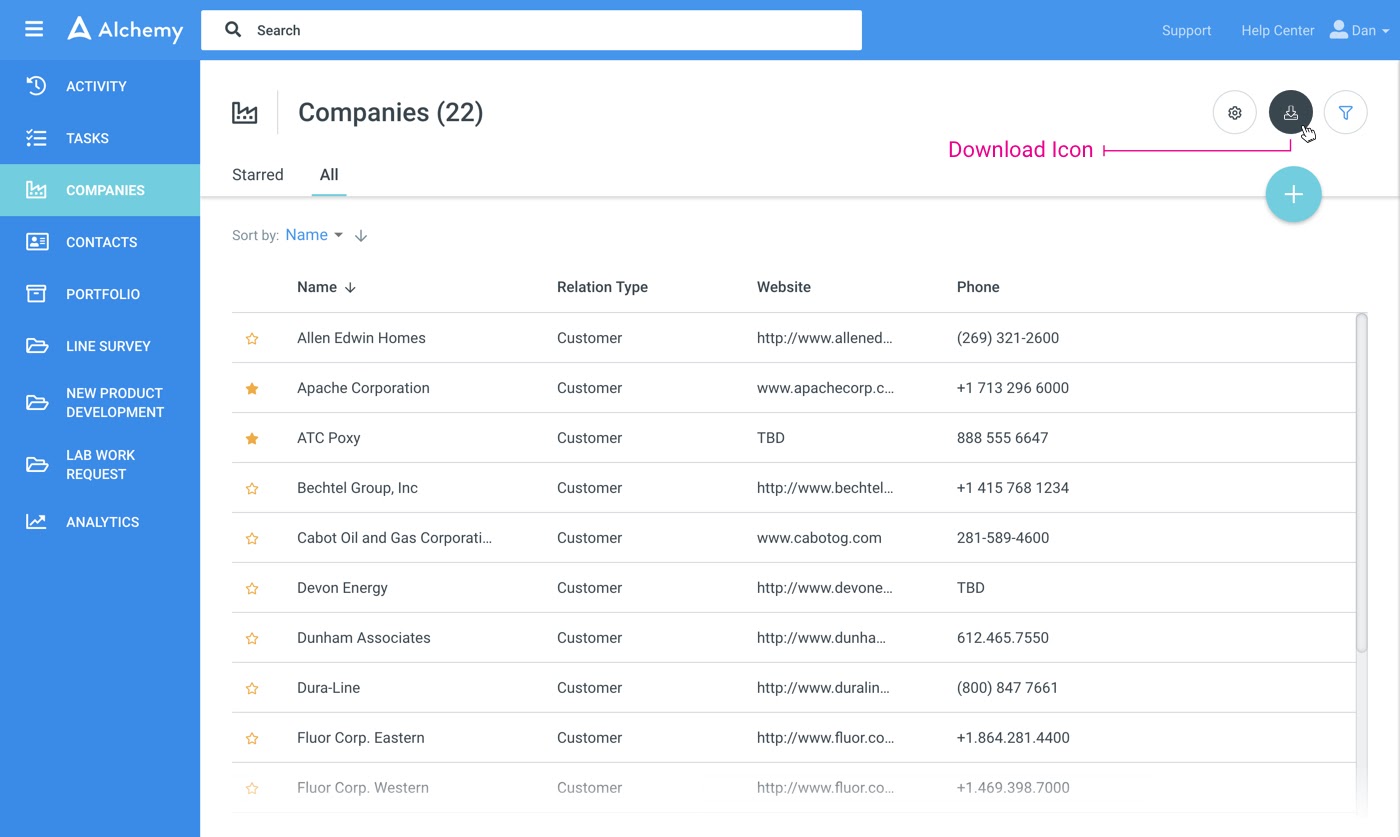Click www.apachecorp website cell
Screen dimensions: 1400x837
[x=826, y=388]
